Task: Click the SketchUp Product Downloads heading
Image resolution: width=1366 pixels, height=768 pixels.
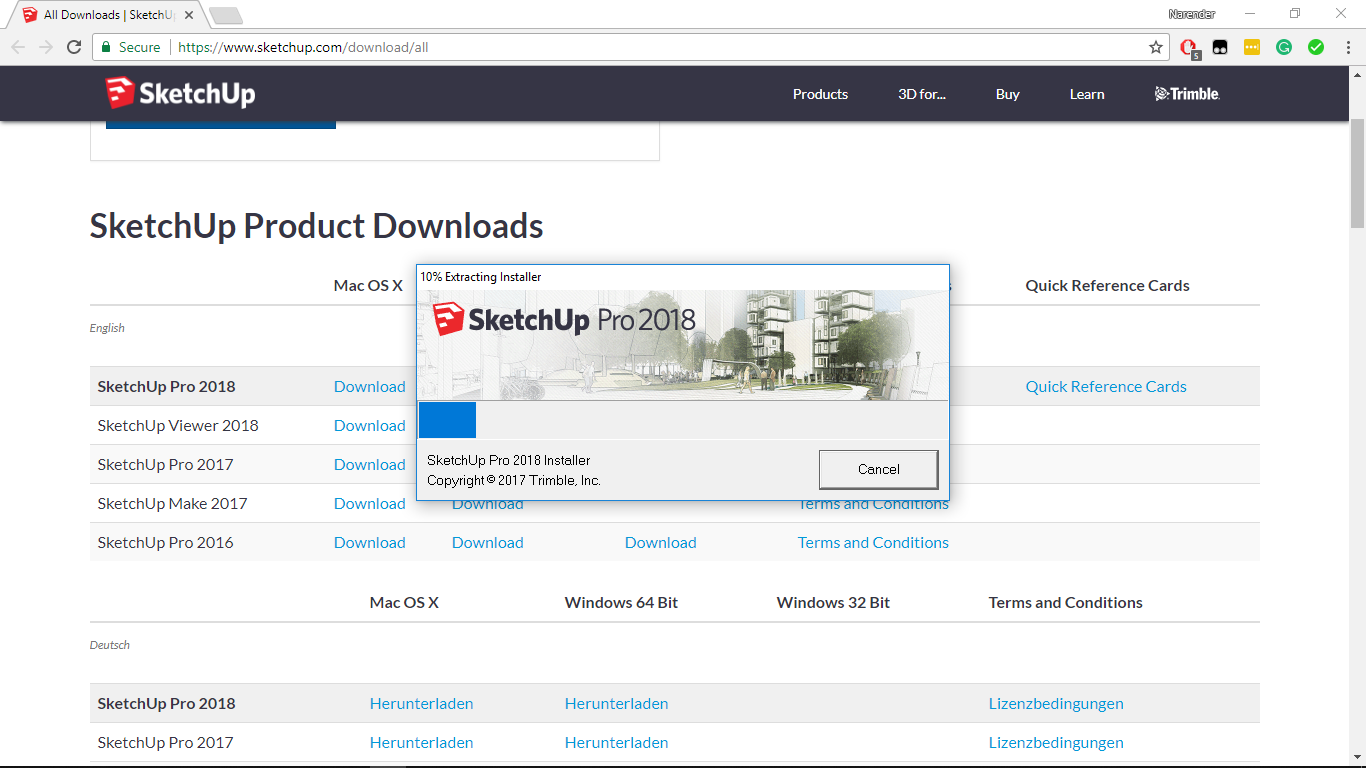Action: 317,226
